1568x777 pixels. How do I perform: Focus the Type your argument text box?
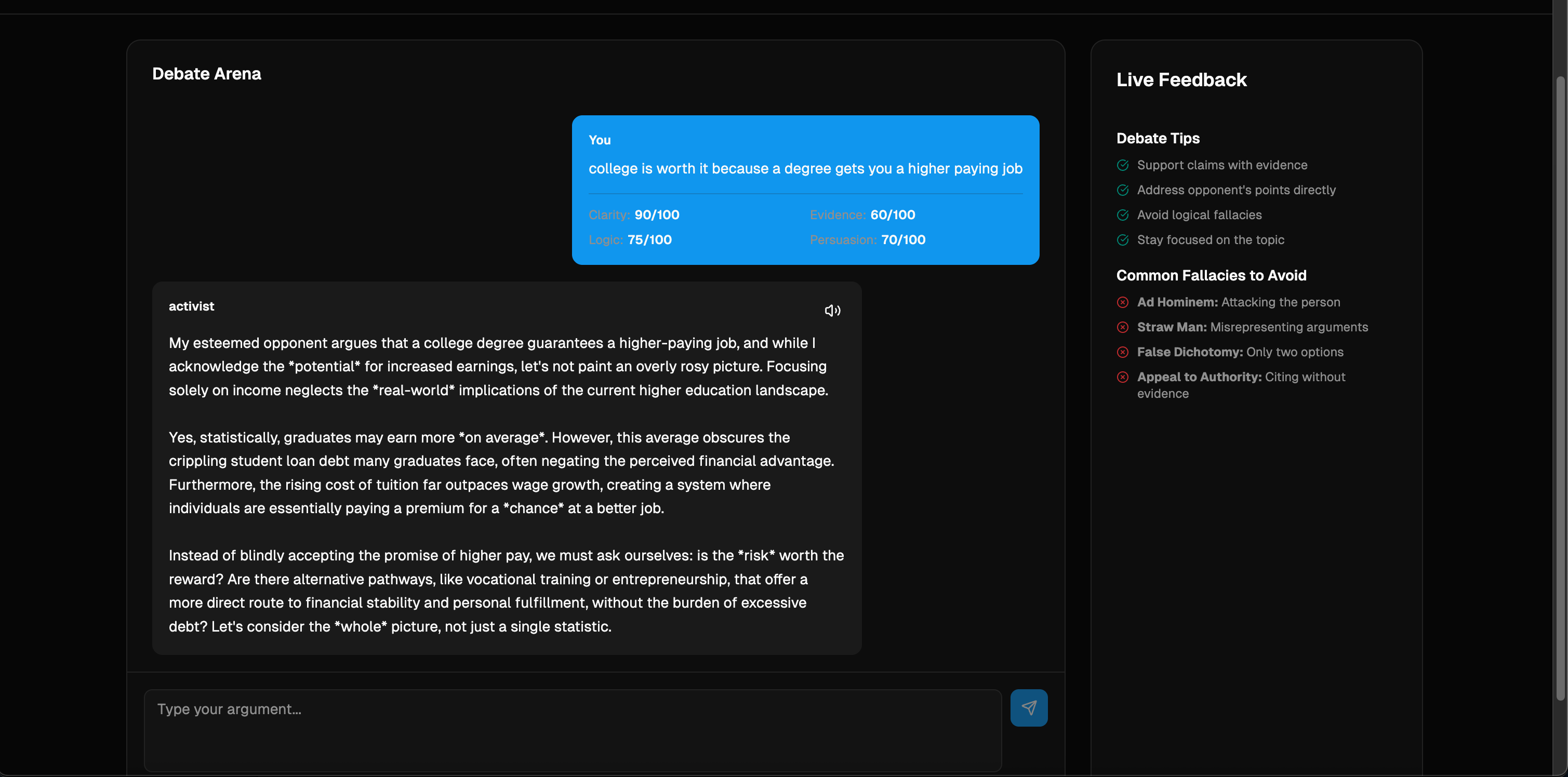coord(572,730)
